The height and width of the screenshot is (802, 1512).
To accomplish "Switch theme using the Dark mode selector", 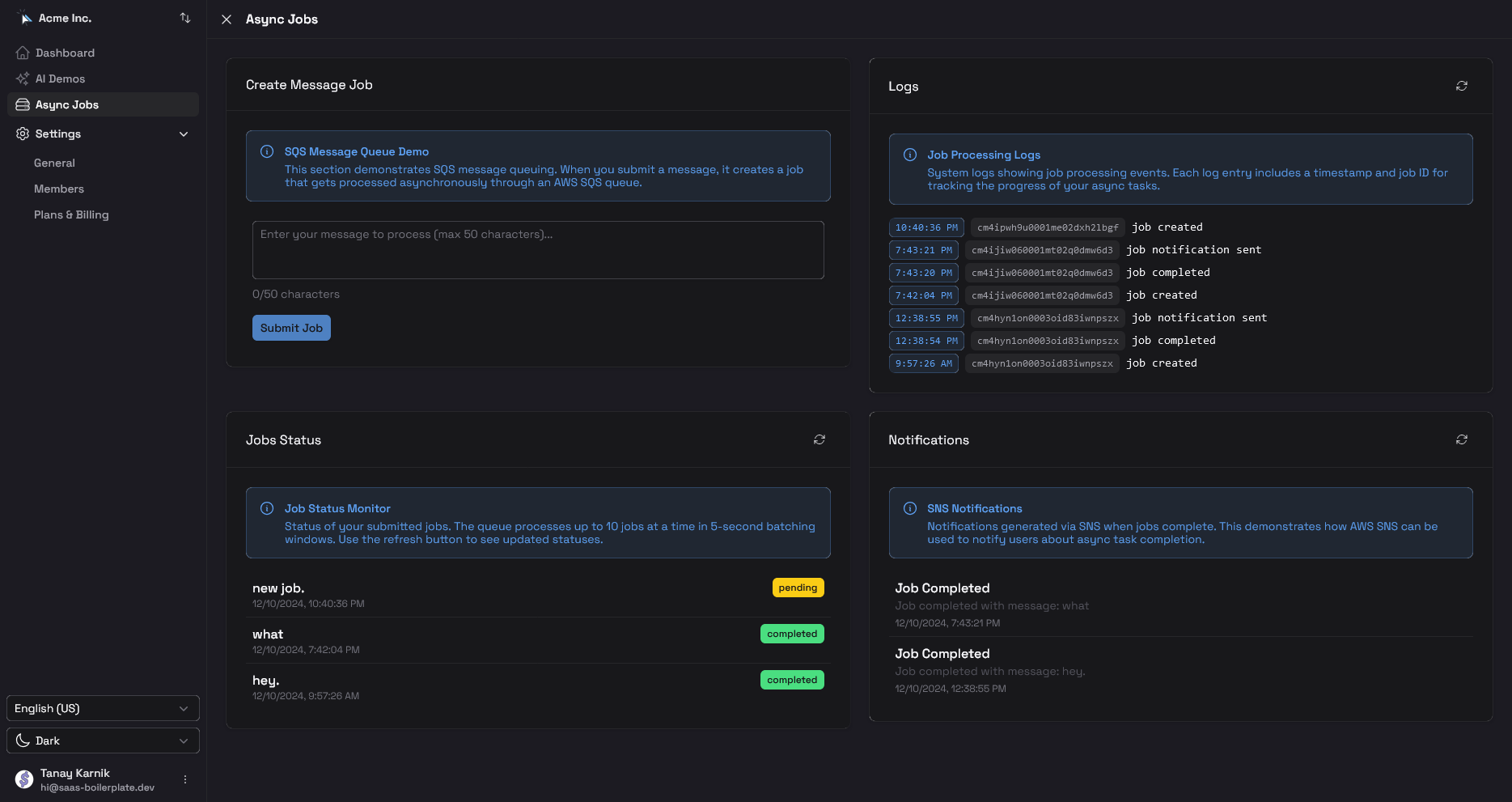I will (x=102, y=740).
